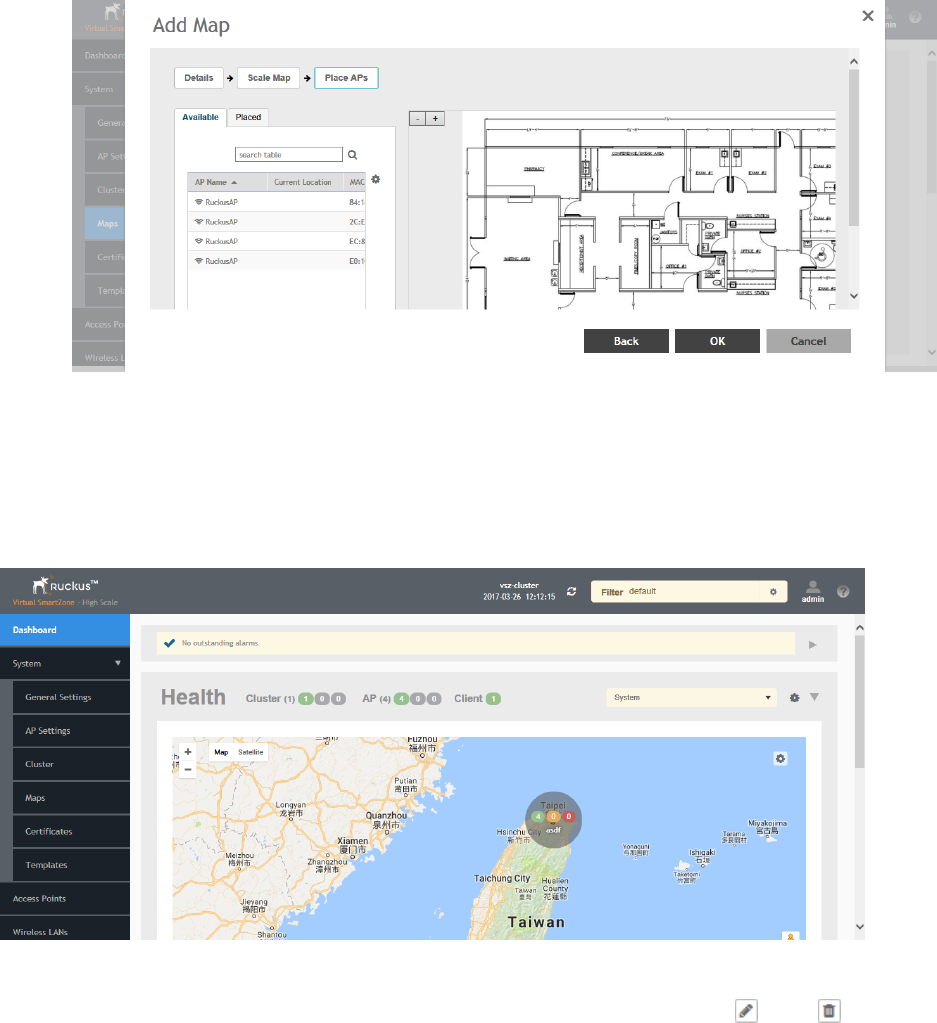Screen dimensions: 937x1023
Task: Switch map to Map view
Action: click(221, 752)
